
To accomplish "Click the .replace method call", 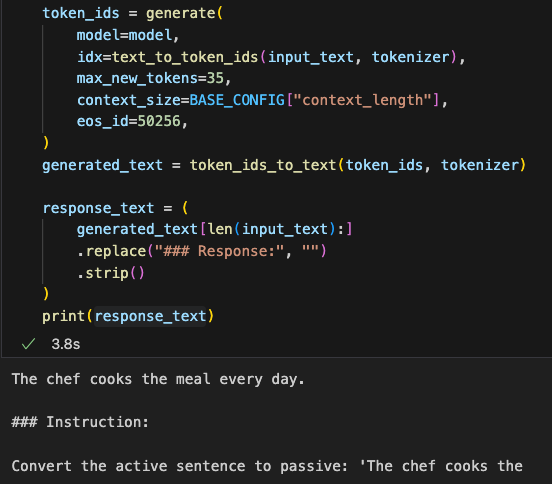I will [112, 251].
